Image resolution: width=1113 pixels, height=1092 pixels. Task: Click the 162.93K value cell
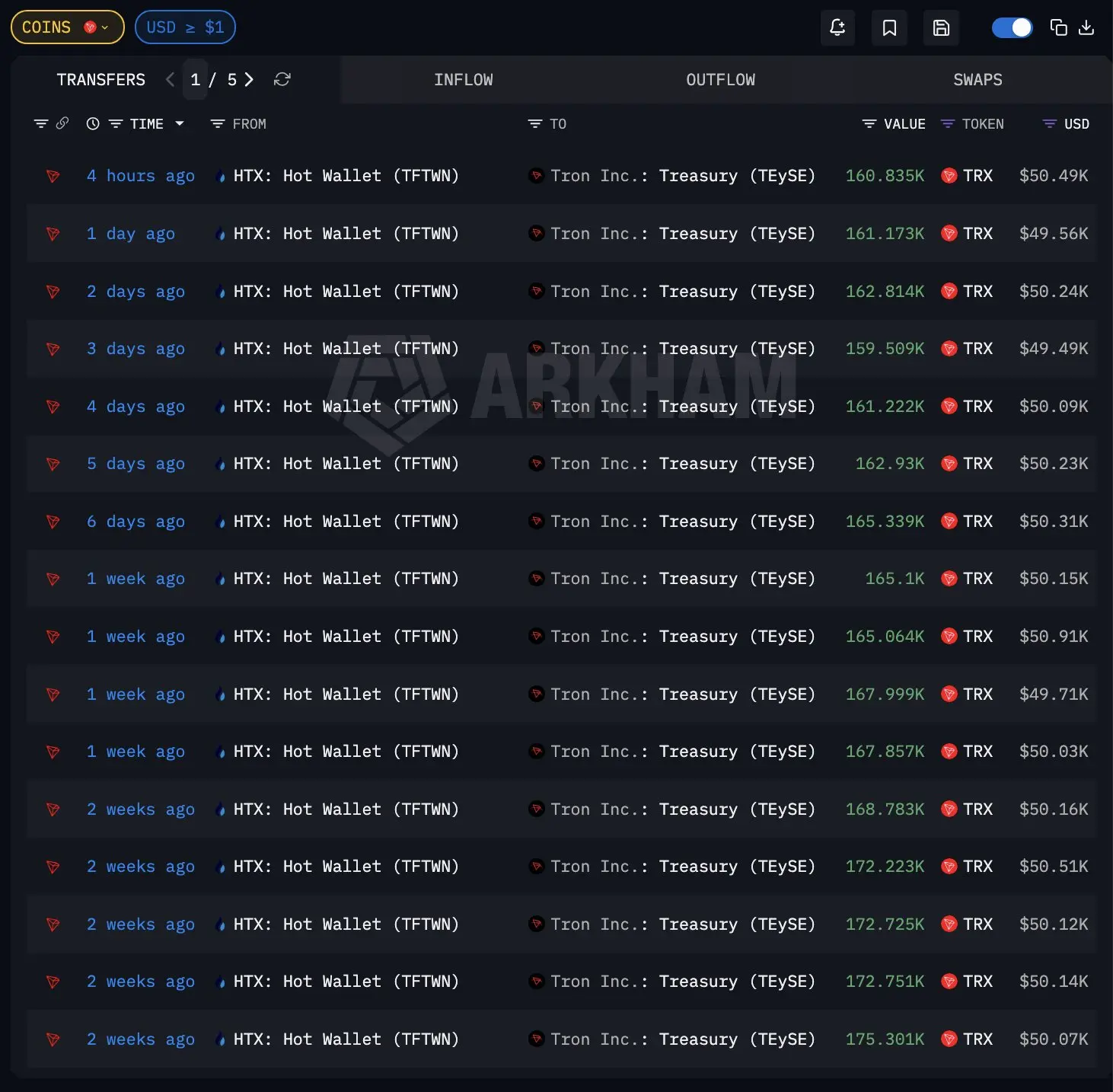[890, 464]
